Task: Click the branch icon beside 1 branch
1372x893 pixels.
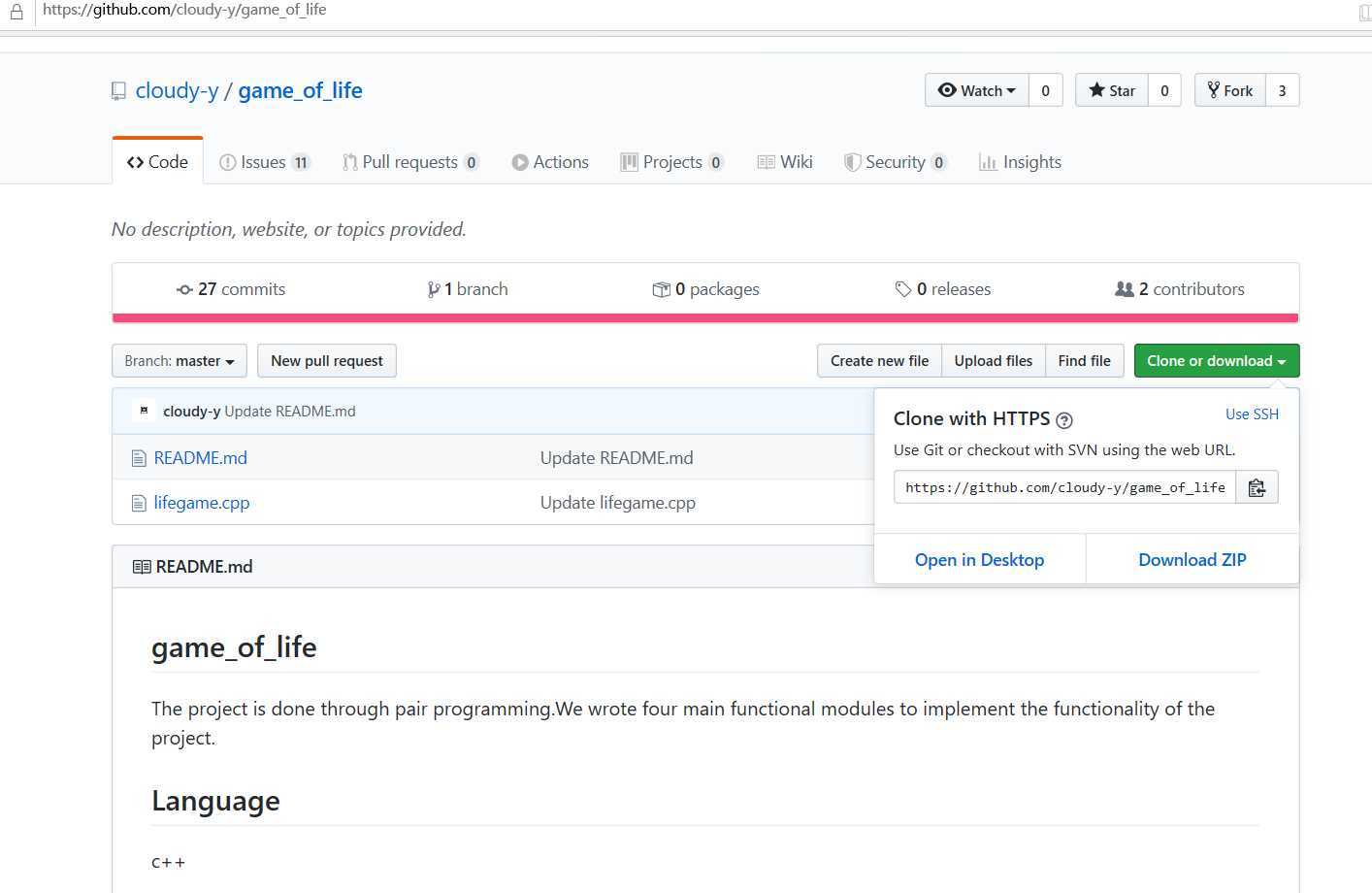Action: (x=434, y=289)
